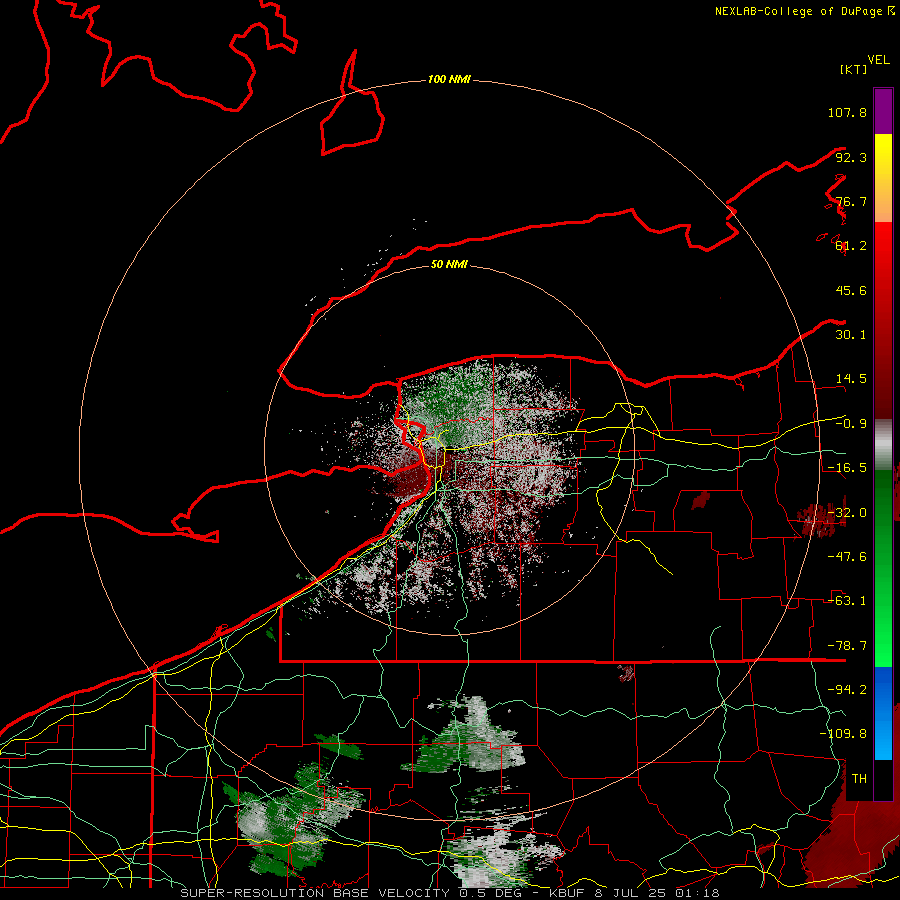The height and width of the screenshot is (900, 900).
Task: Click the -78.7 scale value
Action: coord(847,646)
